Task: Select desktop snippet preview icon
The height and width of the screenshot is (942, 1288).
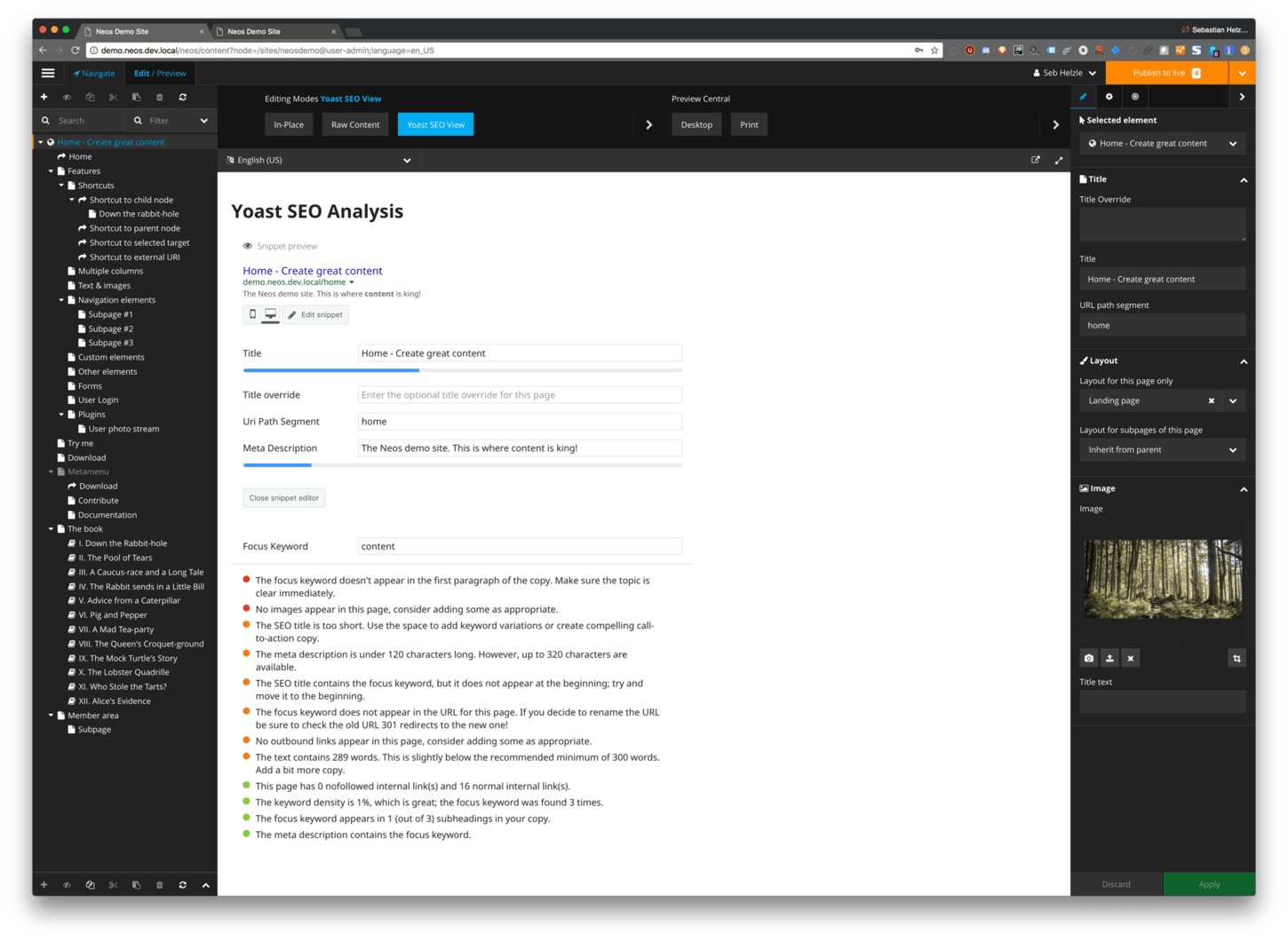Action: point(271,314)
